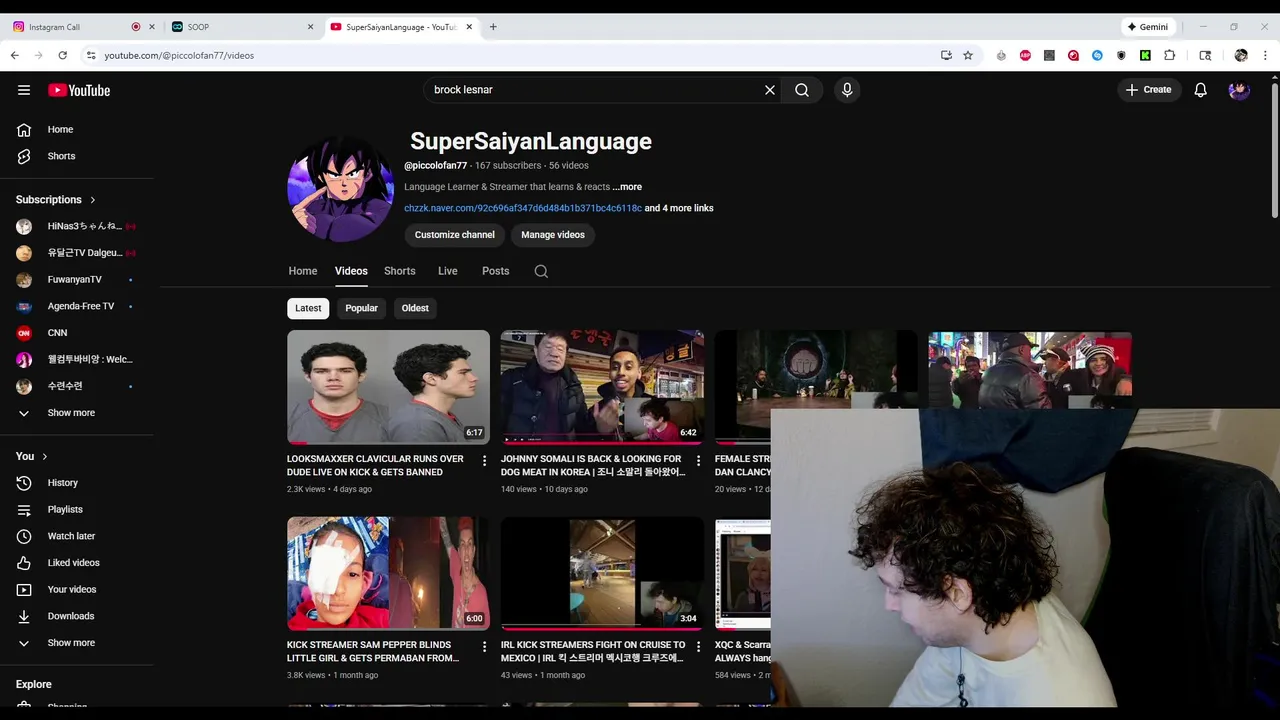1280x720 pixels.
Task: Open Chrome three-dot menu
Action: pyautogui.click(x=1265, y=55)
